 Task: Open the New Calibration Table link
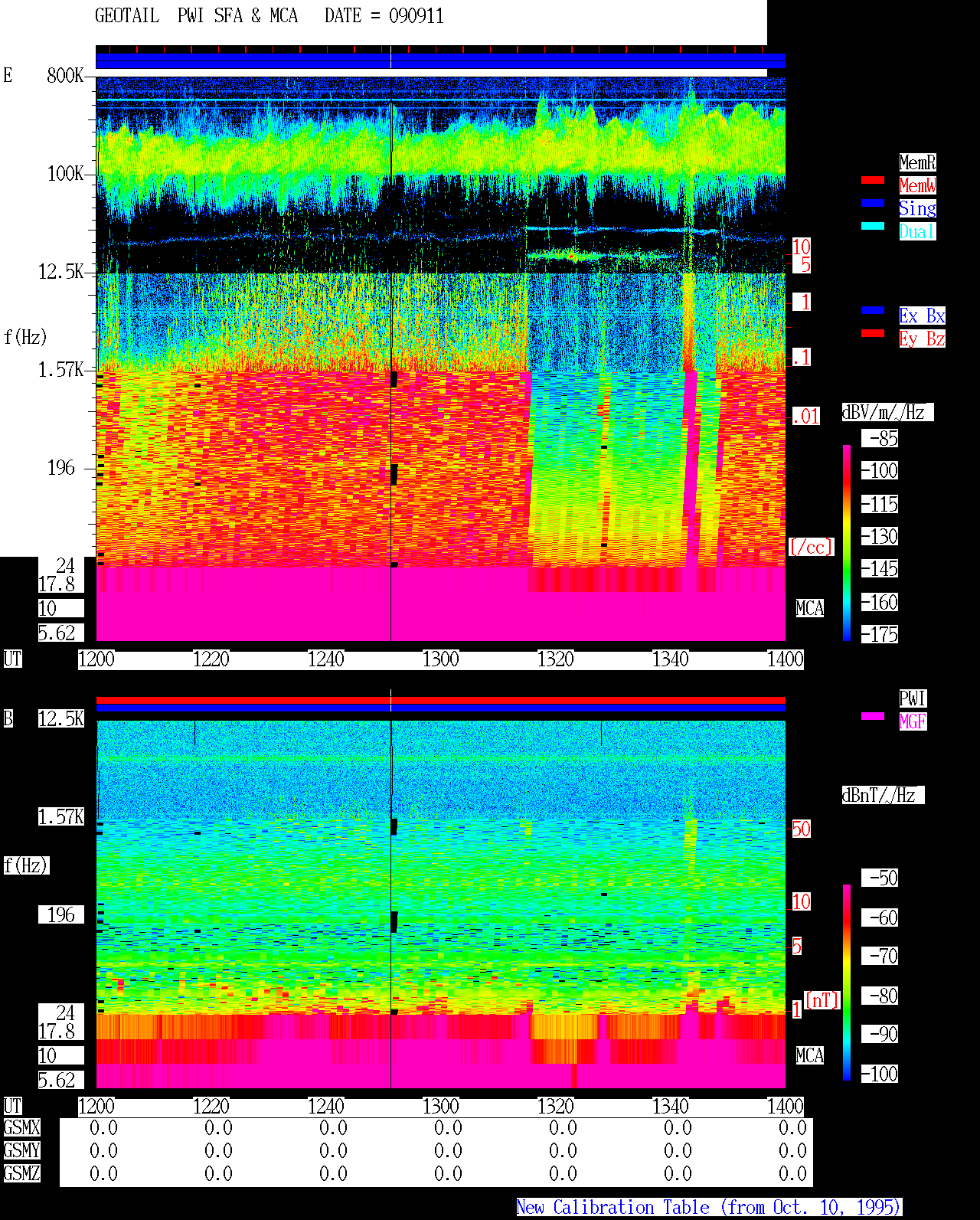[x=709, y=1207]
